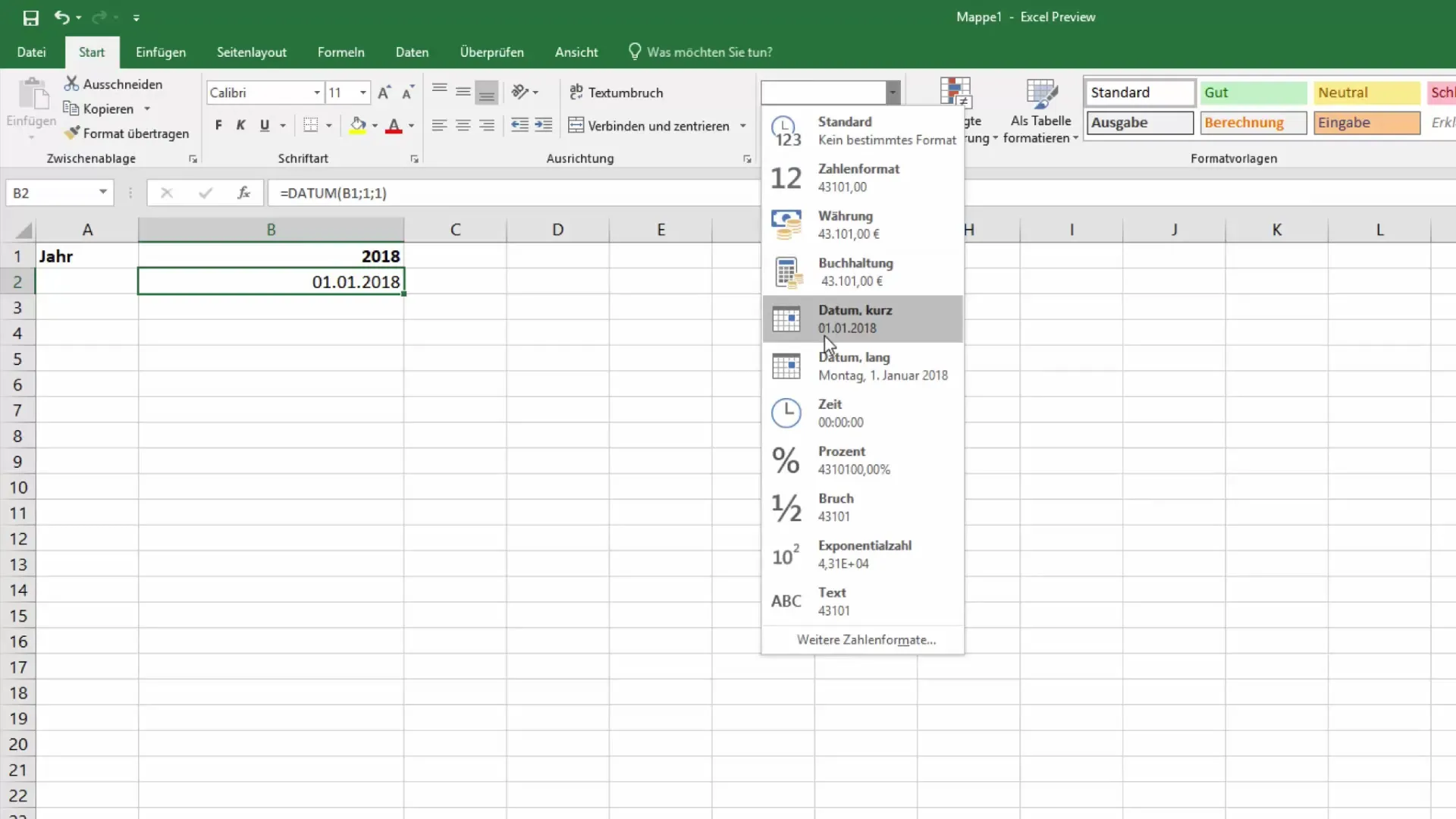Align cell text right
This screenshot has height=819, width=1456.
pyautogui.click(x=487, y=125)
